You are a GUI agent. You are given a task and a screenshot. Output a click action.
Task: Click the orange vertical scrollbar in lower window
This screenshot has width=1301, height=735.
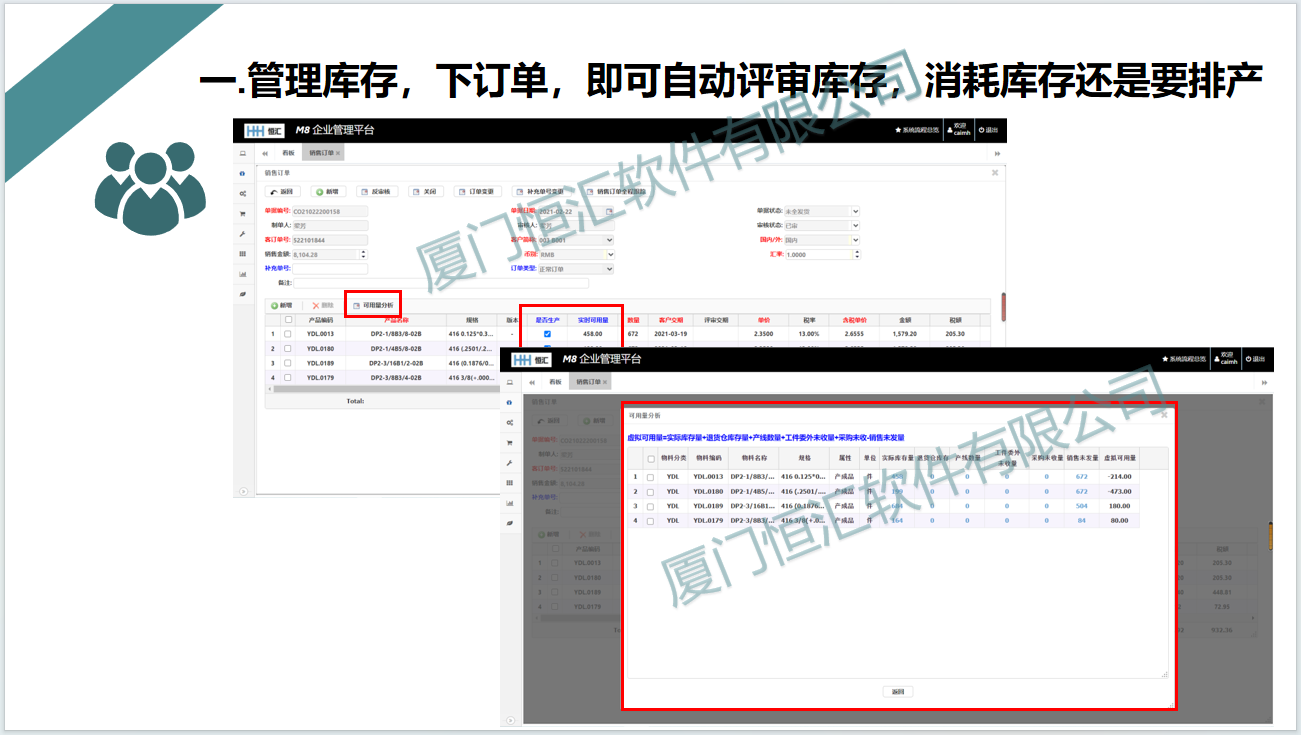[x=1270, y=535]
